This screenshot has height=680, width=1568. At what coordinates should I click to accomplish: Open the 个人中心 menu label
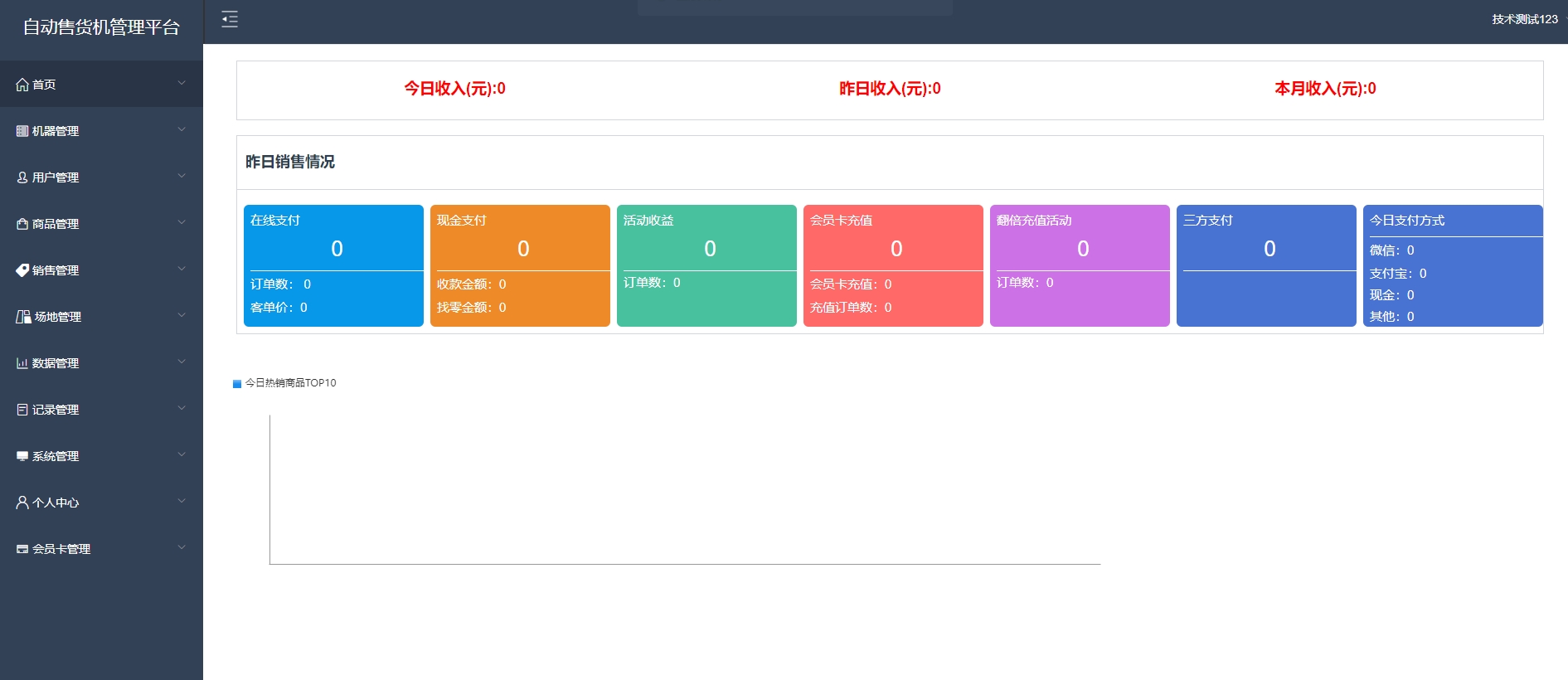click(56, 503)
